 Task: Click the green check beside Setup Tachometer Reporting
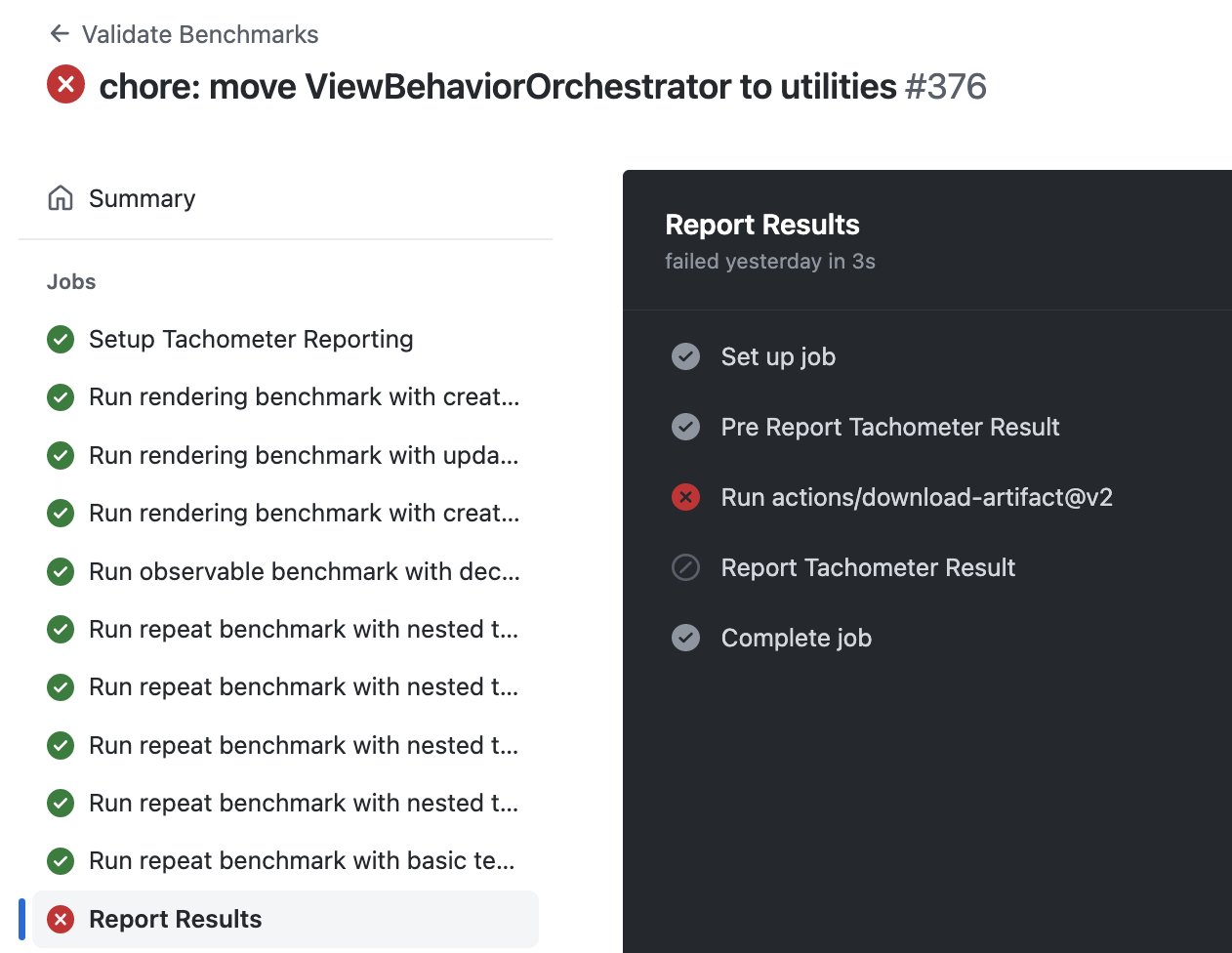pos(60,339)
